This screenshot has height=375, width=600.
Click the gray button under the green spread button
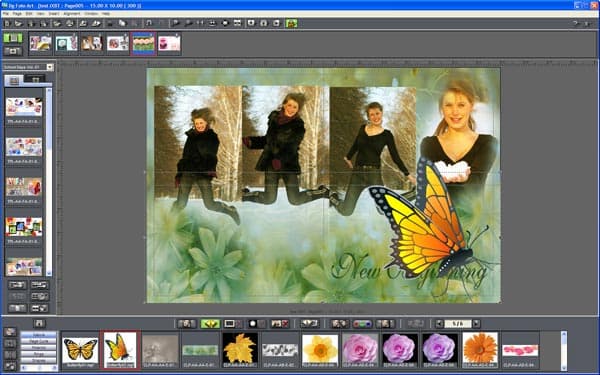[x=13, y=51]
